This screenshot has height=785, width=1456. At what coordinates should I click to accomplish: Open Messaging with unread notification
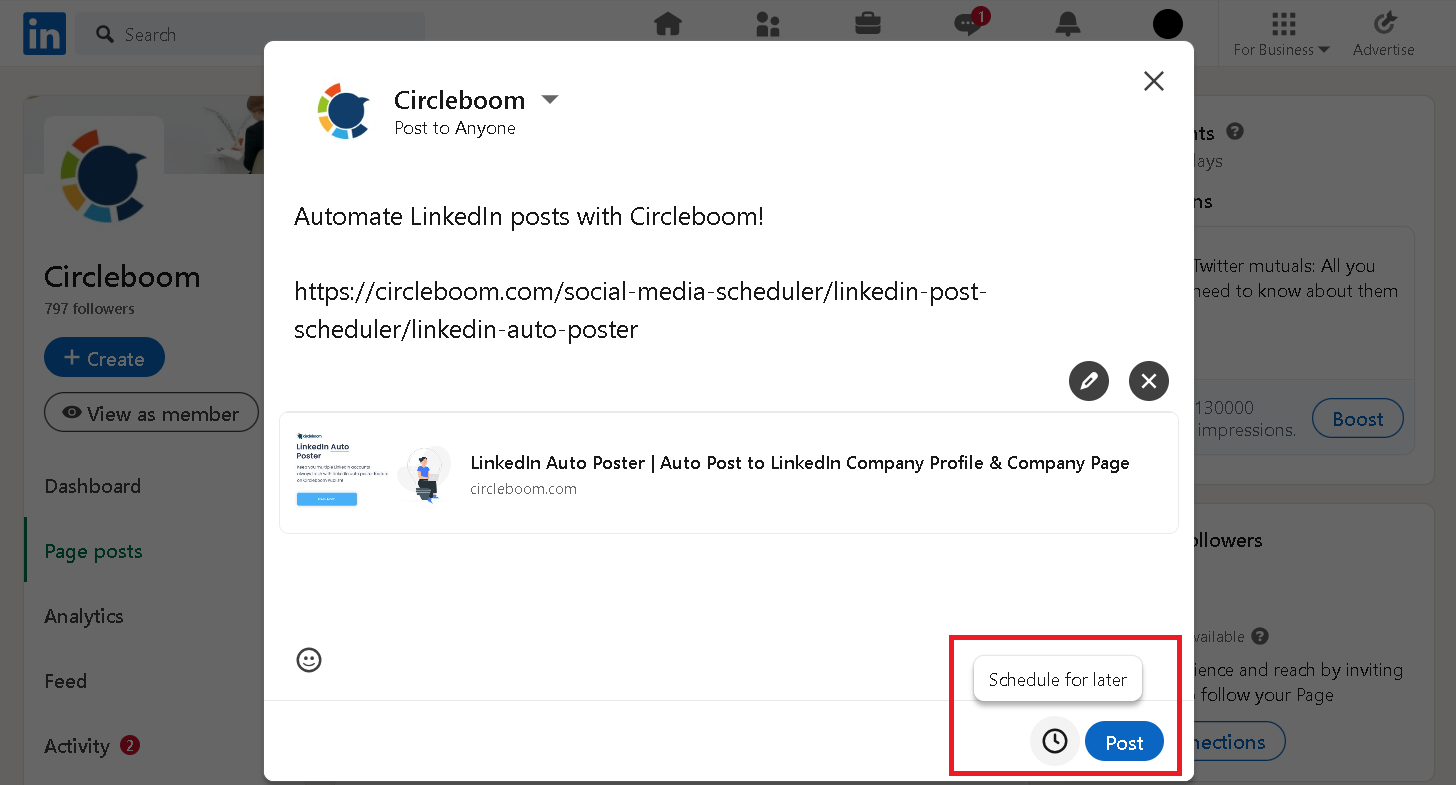coord(968,26)
